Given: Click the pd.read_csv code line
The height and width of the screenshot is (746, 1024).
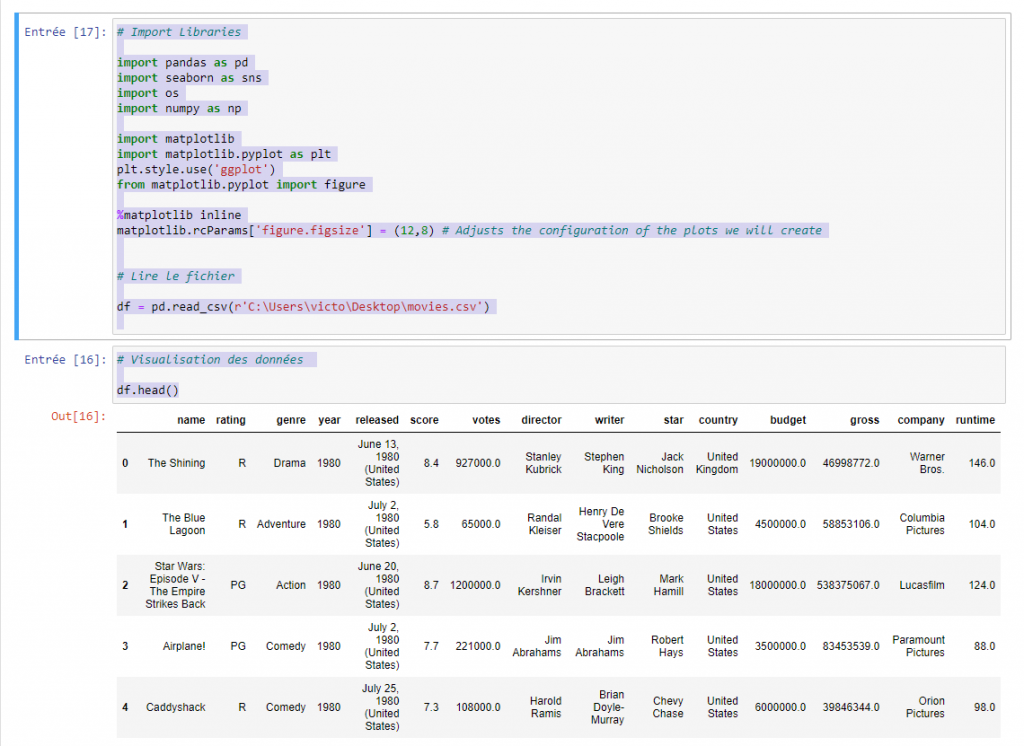Looking at the screenshot, I should pos(304,307).
